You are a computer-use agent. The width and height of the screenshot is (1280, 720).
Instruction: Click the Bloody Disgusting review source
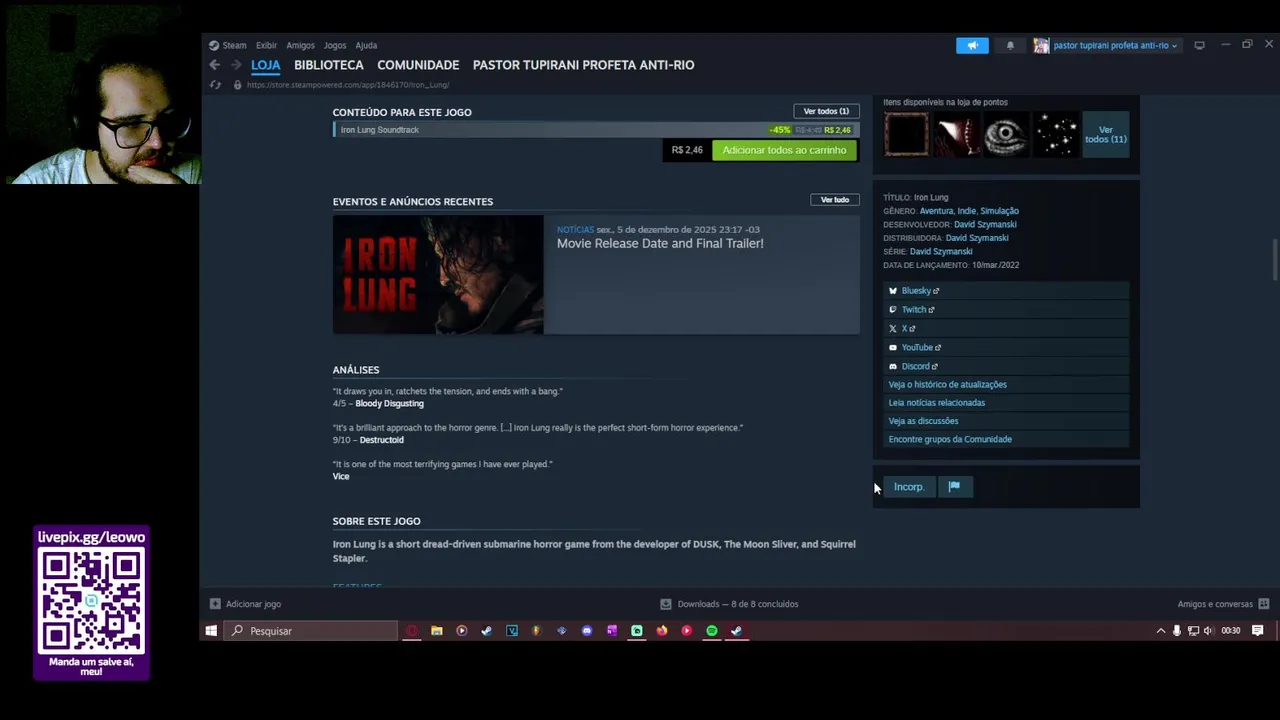(x=389, y=404)
